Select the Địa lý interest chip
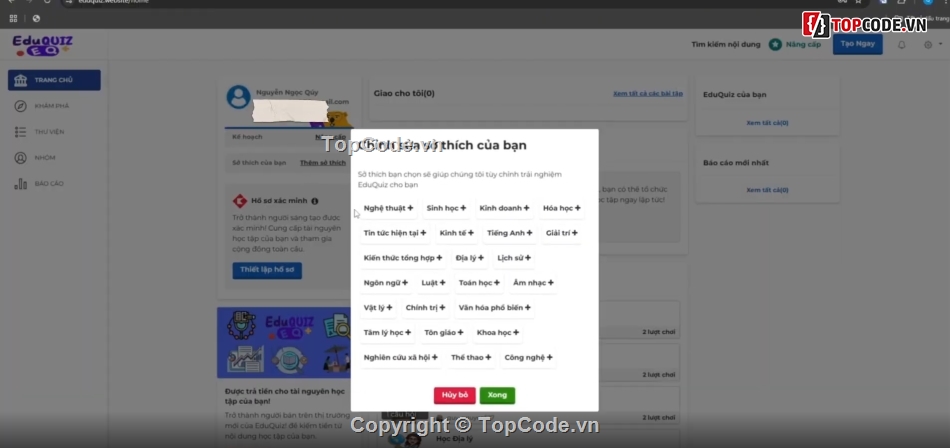This screenshot has width=950, height=448. (470, 258)
